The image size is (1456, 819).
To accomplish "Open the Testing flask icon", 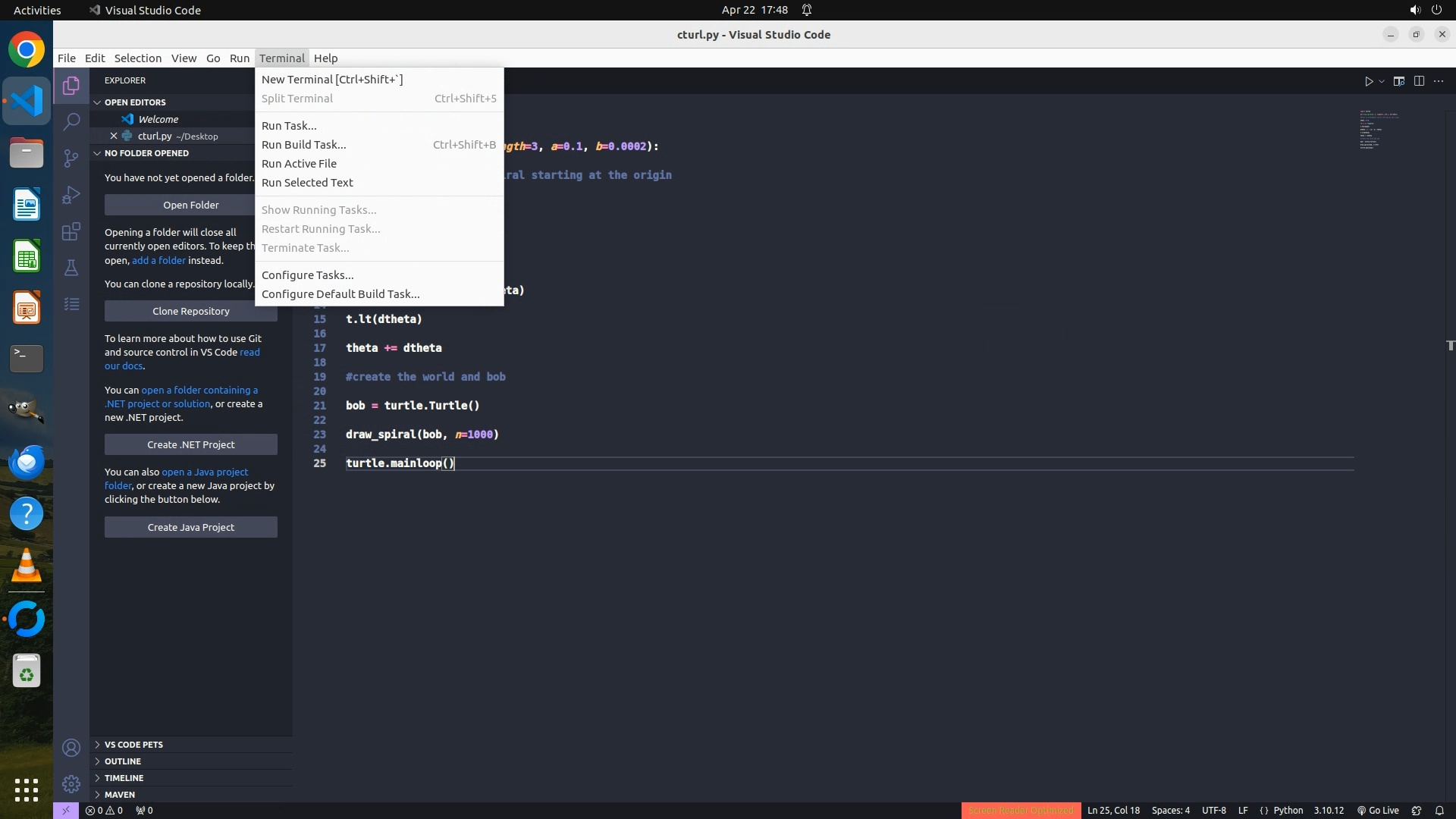I will pyautogui.click(x=71, y=268).
